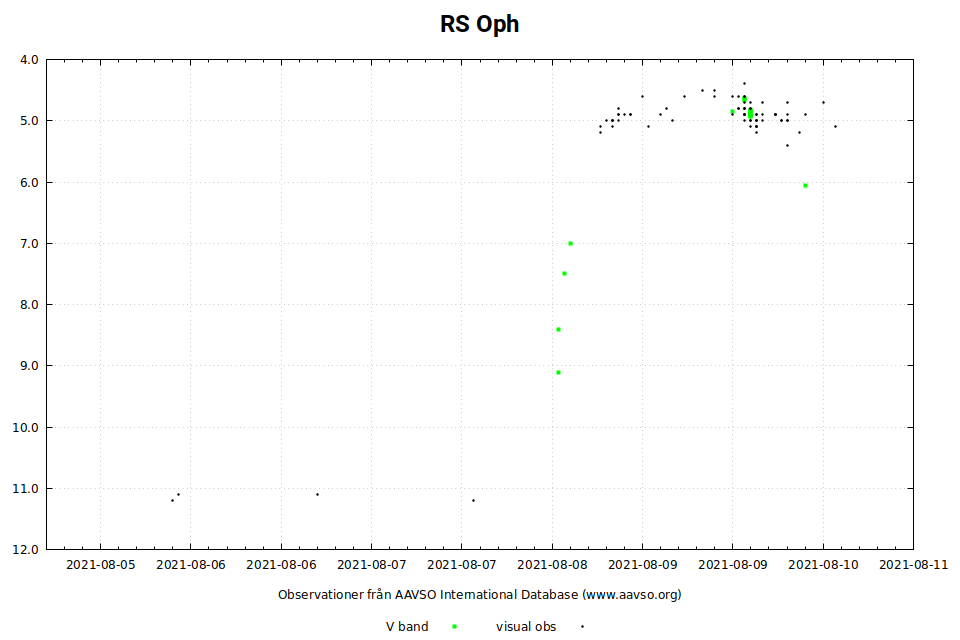Open the www.aavso.org source text
This screenshot has height=640, width=960.
[632, 595]
